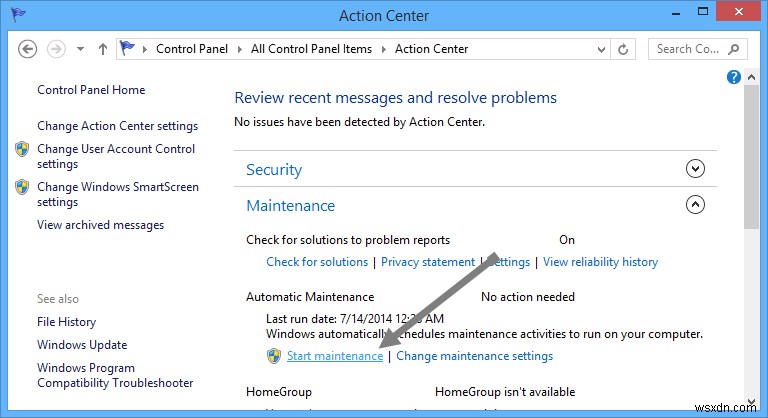Click 'Last run date' text line
The image size is (768, 418).
(x=355, y=319)
